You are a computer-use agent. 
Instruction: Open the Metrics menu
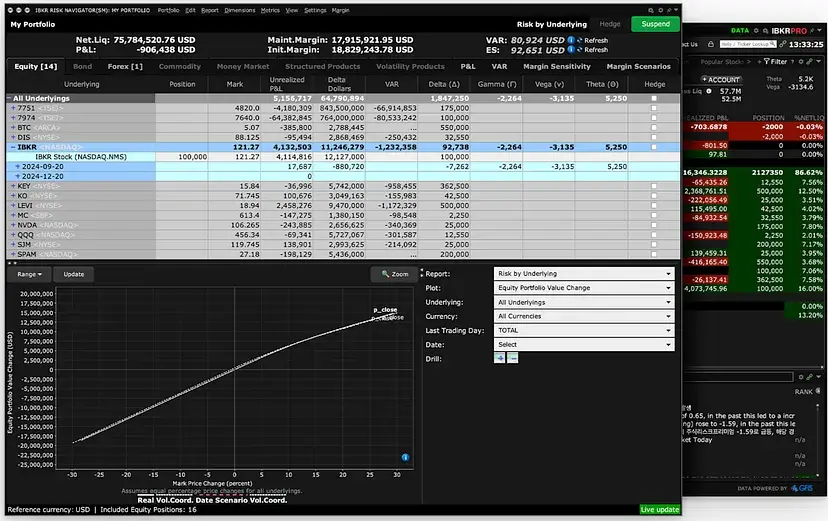click(270, 9)
